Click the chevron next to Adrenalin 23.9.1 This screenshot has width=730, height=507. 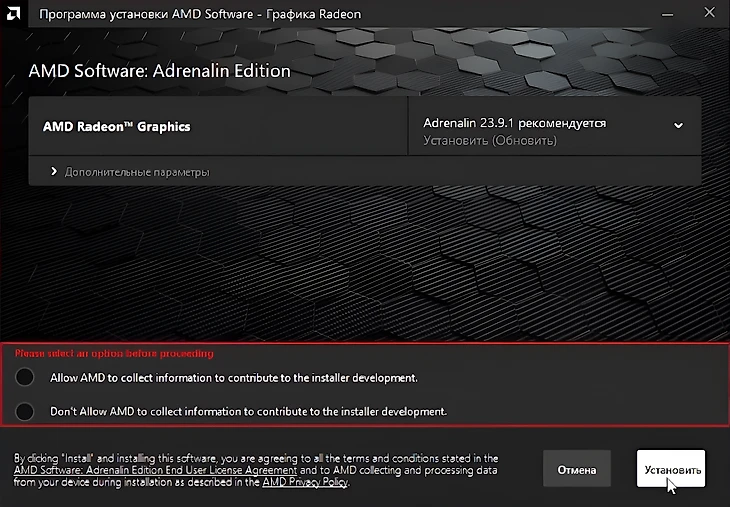tap(678, 126)
